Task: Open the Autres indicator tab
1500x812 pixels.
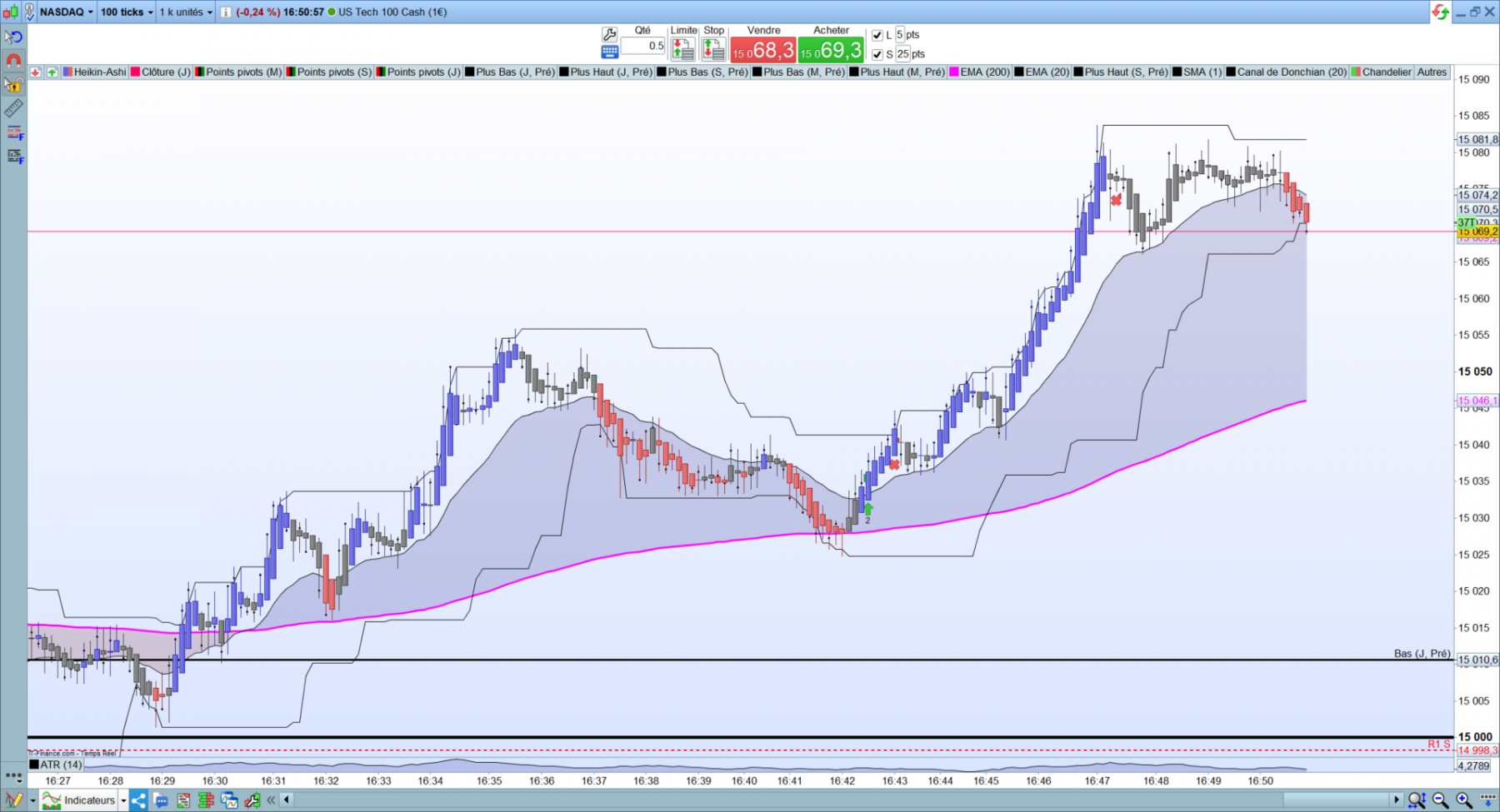Action: tap(1432, 72)
